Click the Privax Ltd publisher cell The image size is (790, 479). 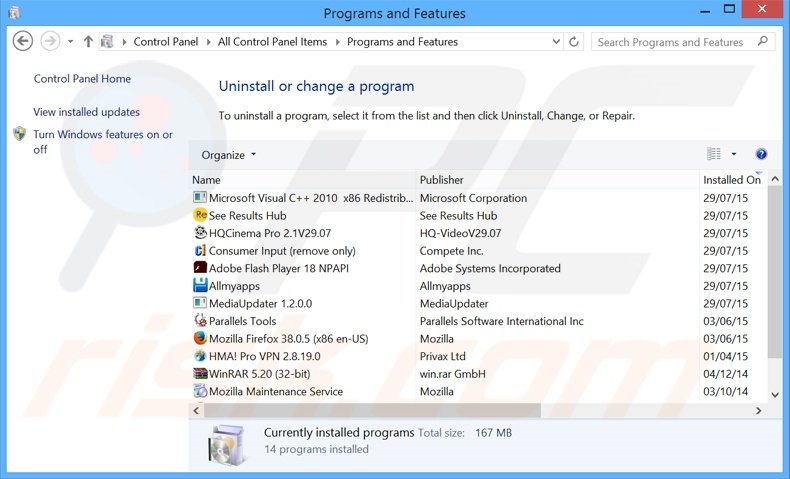point(443,357)
